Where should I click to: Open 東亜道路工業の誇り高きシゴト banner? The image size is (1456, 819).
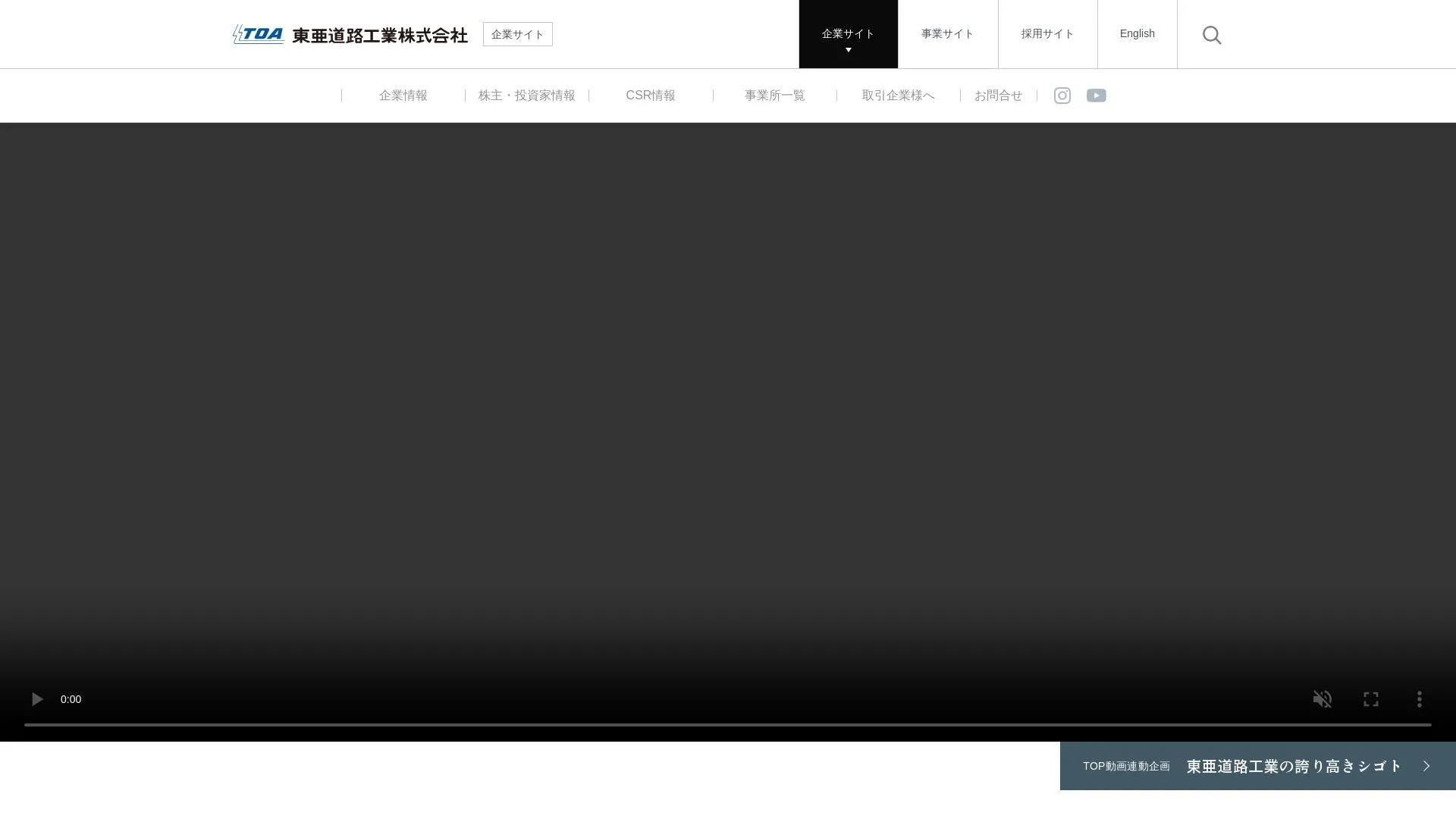[x=1257, y=766]
